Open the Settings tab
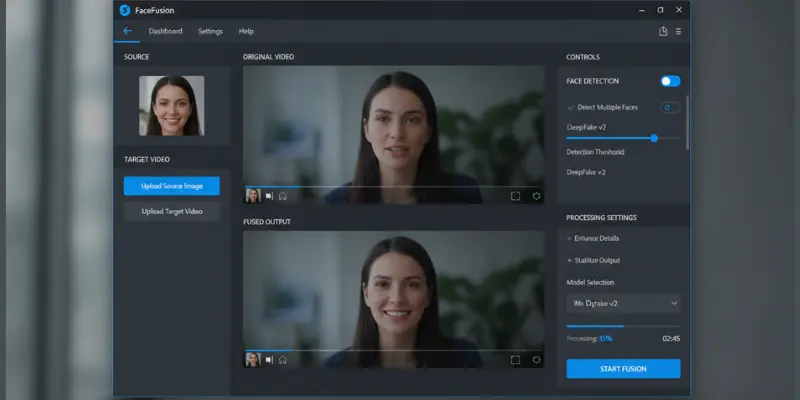The width and height of the screenshot is (800, 400). click(210, 31)
